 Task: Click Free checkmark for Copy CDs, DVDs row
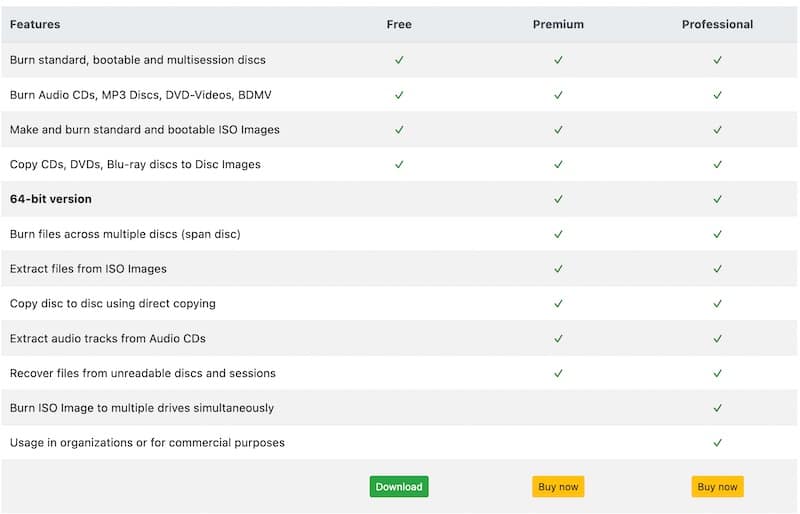(399, 164)
